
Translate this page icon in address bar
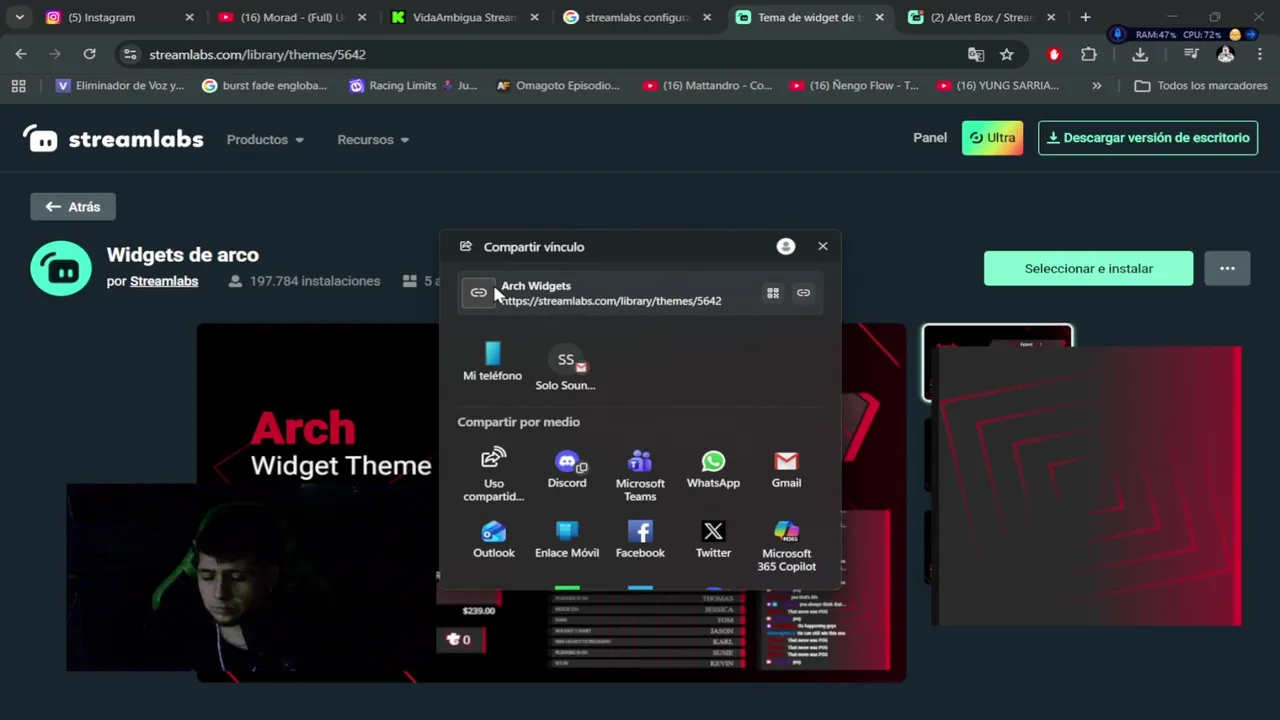pos(976,54)
